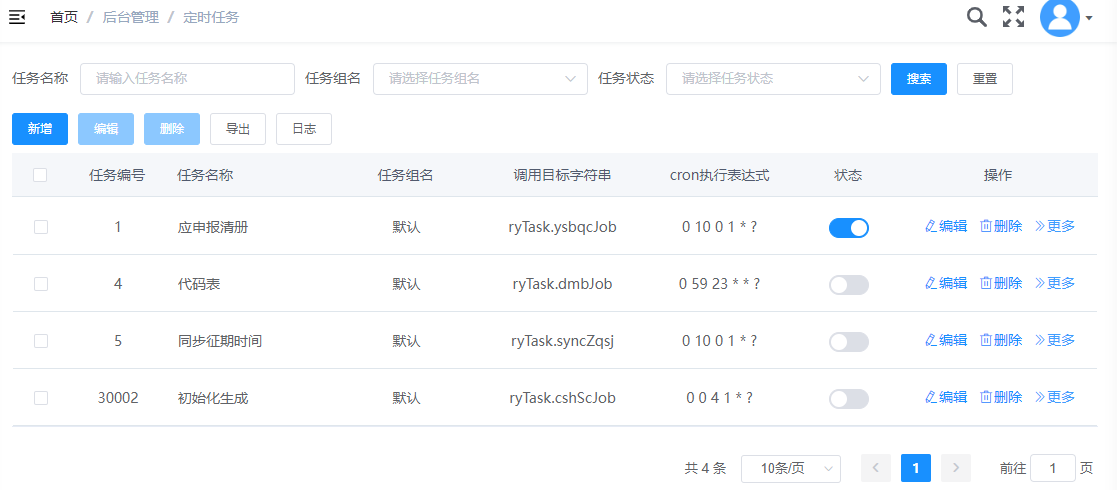
Task: Check the 代码表 row checkbox
Action: [41, 284]
